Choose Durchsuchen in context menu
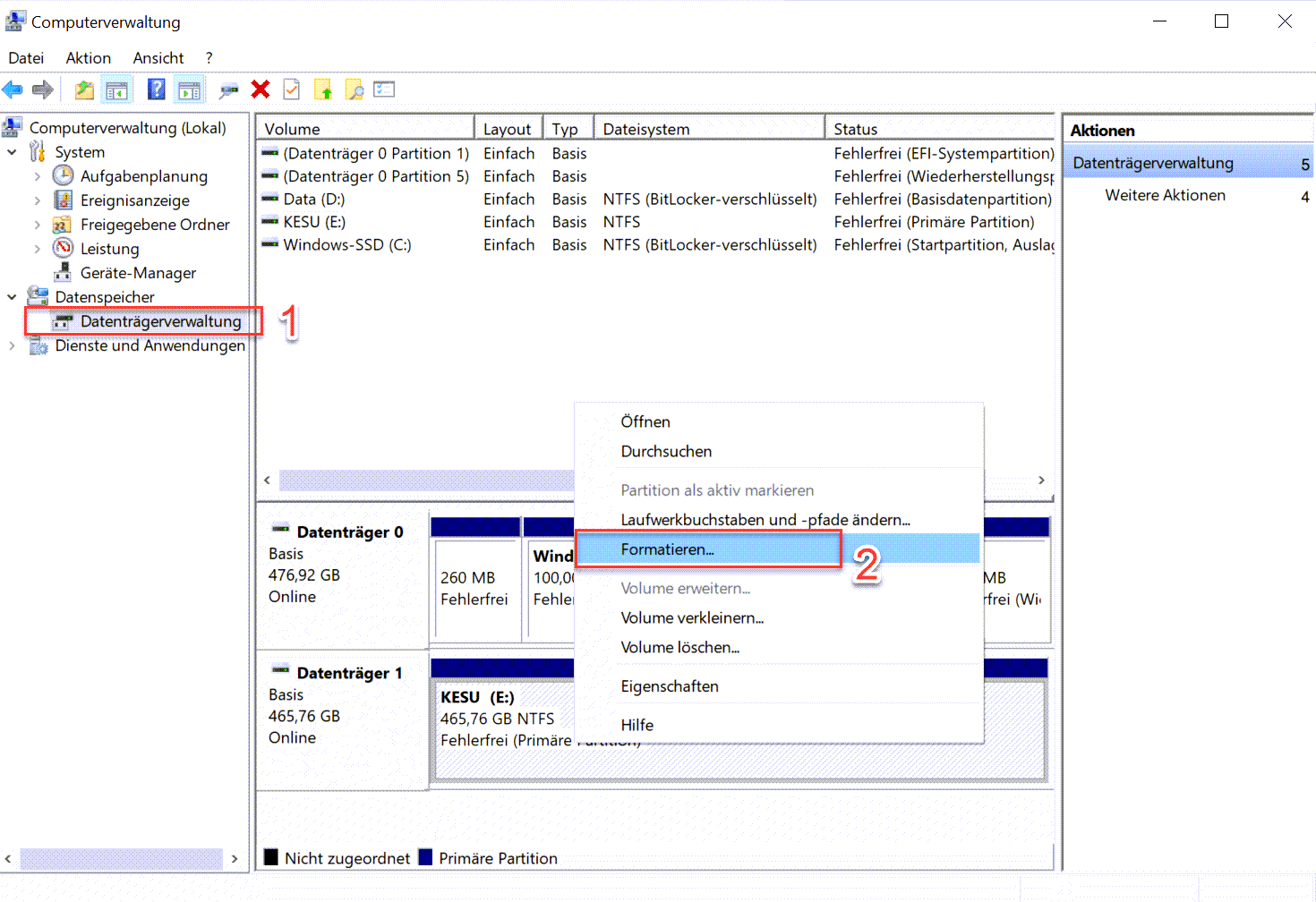The height and width of the screenshot is (902, 1316). coord(777,451)
